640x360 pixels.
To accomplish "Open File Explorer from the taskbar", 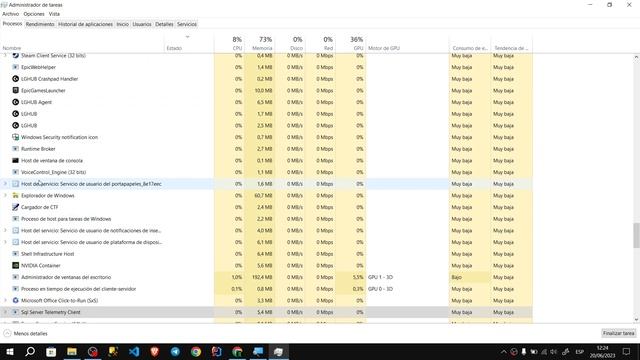I will [72, 351].
